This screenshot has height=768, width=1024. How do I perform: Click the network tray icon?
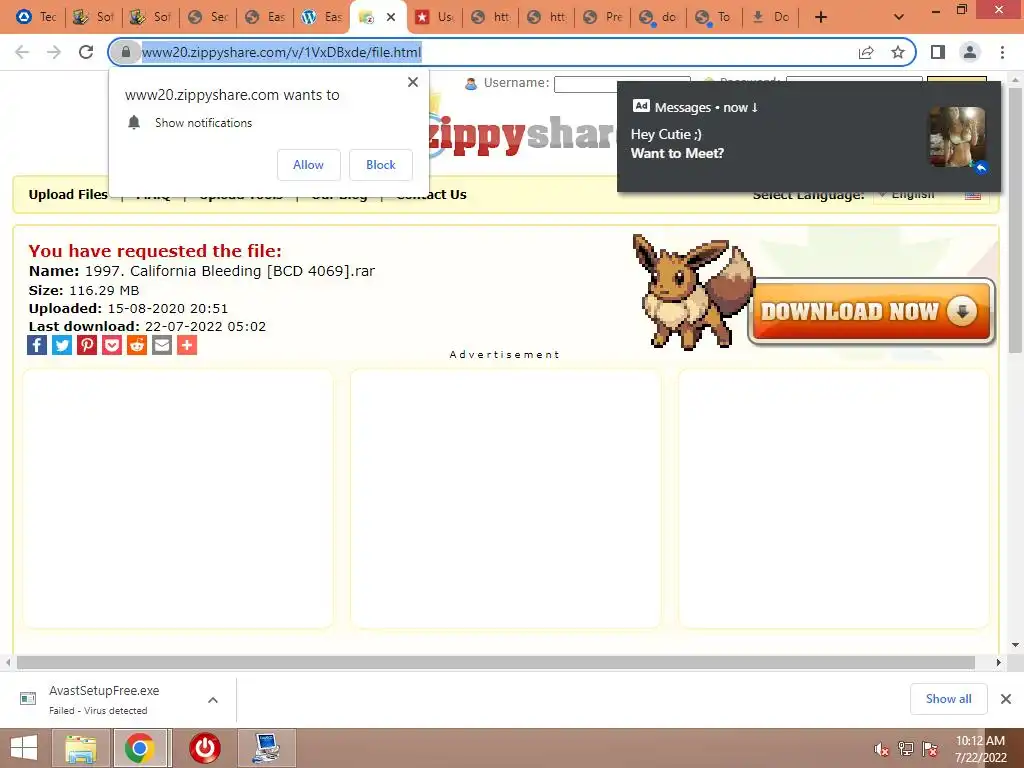tap(906, 749)
